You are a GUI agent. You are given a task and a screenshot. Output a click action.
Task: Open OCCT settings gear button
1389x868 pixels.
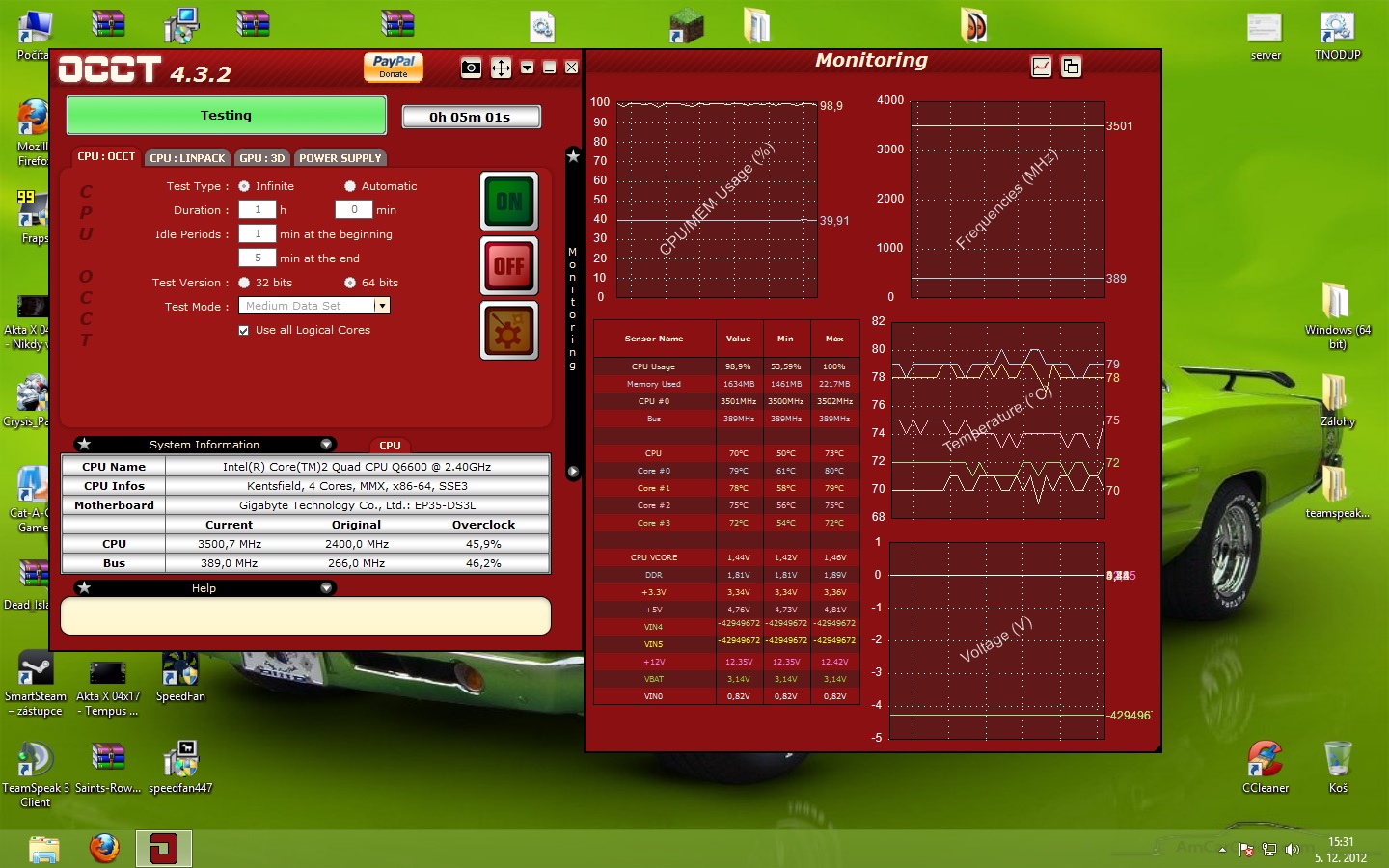tap(509, 330)
